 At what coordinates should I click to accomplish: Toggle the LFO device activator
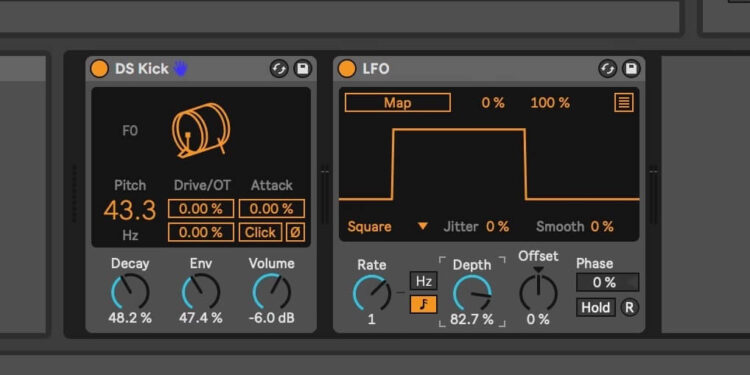(x=347, y=69)
